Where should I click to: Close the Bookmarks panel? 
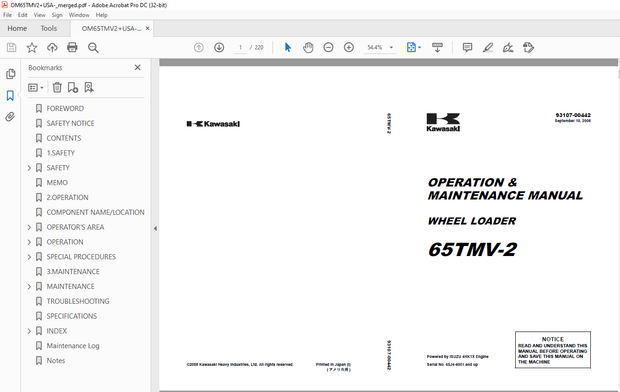click(138, 68)
